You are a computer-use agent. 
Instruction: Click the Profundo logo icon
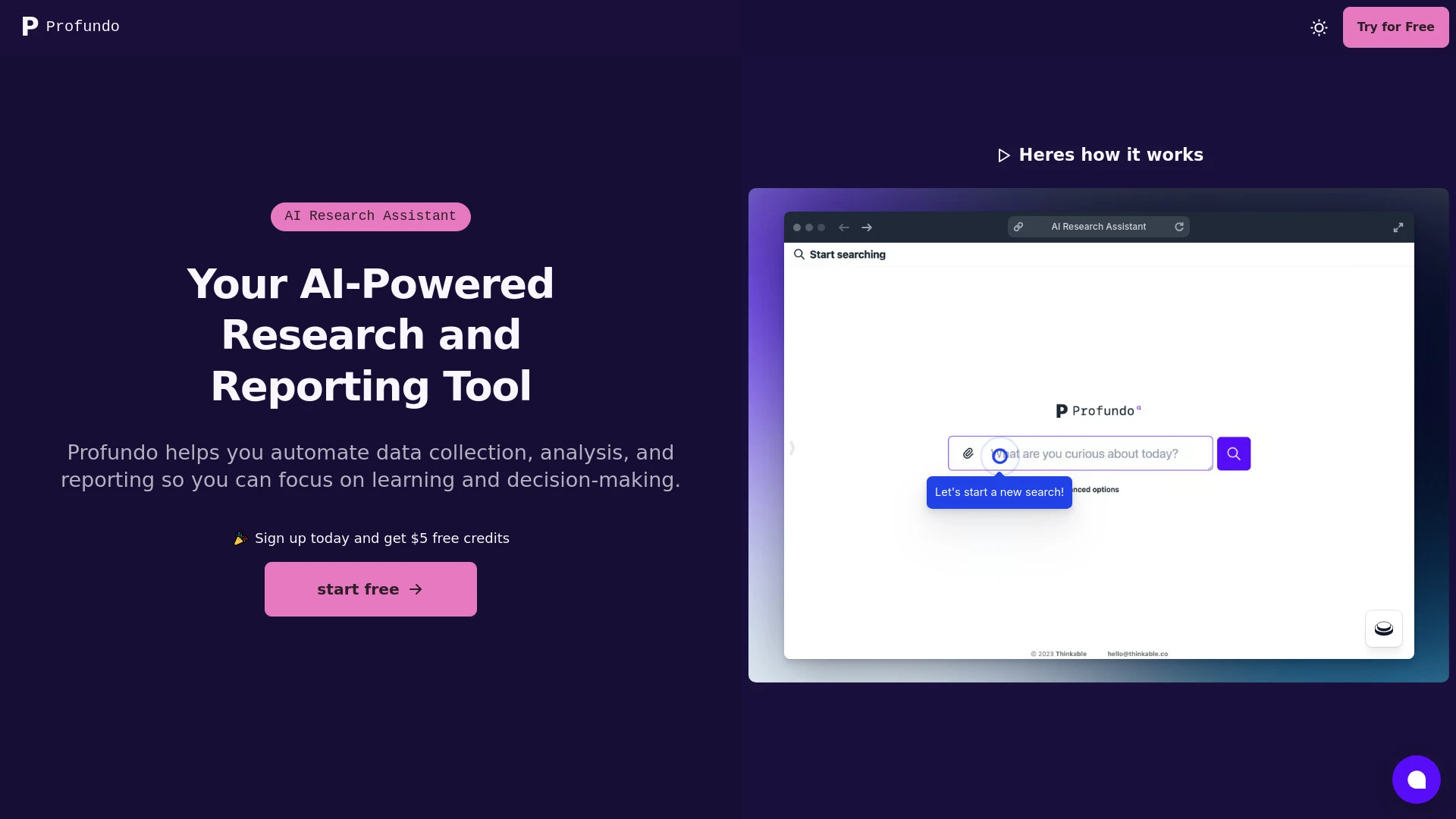pyautogui.click(x=29, y=25)
